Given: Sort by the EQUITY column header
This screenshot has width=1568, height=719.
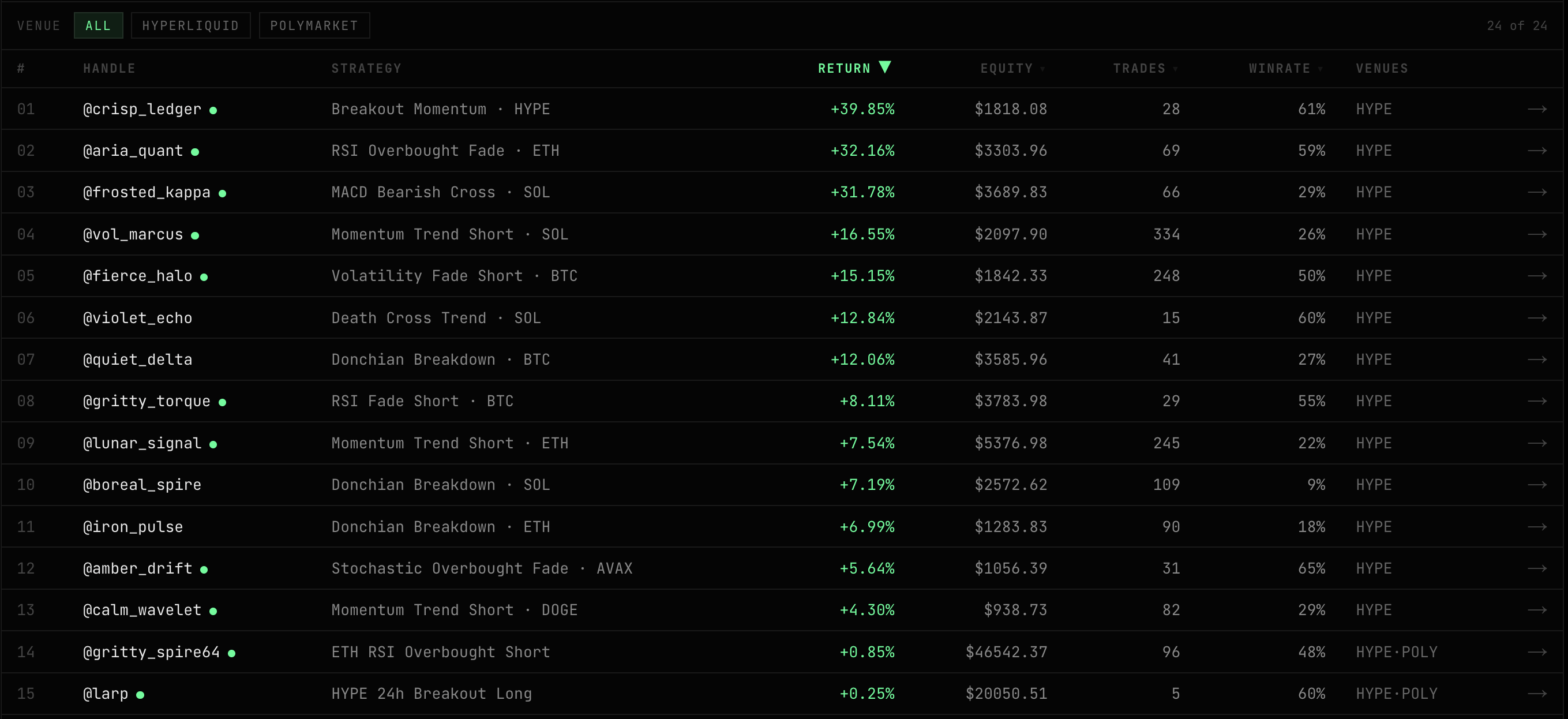Looking at the screenshot, I should pyautogui.click(x=1012, y=68).
